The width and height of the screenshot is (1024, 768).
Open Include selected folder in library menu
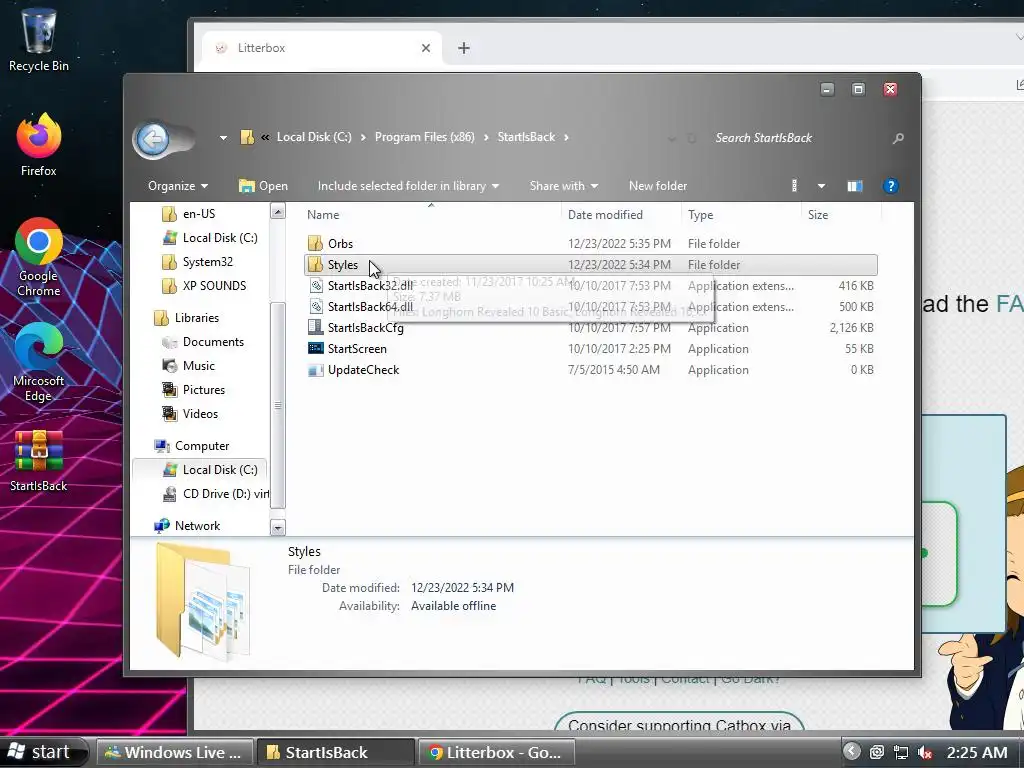tap(408, 186)
